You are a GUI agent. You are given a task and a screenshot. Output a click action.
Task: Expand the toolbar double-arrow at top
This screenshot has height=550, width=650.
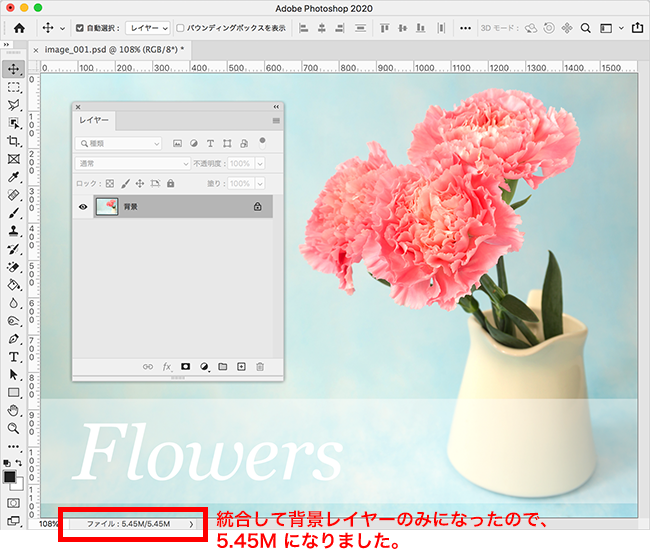click(x=6, y=44)
